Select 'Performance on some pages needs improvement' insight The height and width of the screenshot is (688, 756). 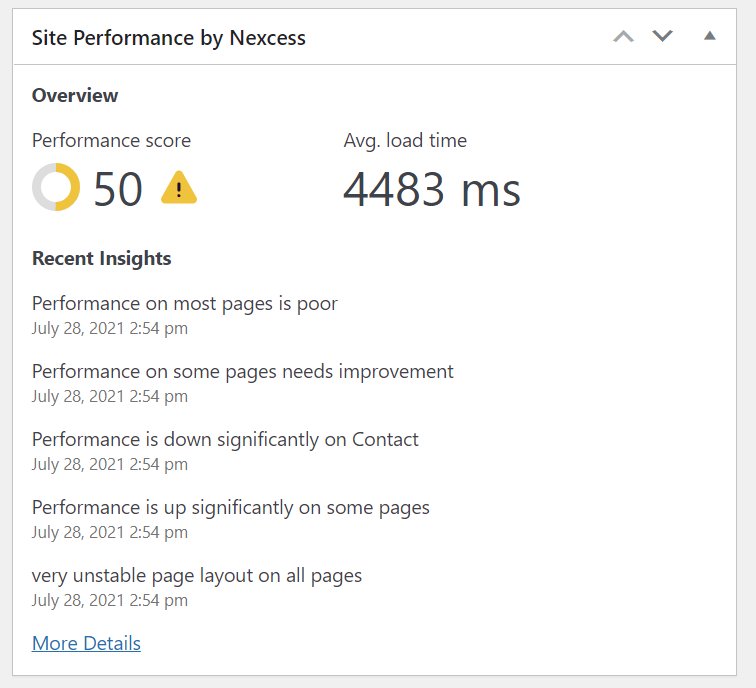pos(243,371)
